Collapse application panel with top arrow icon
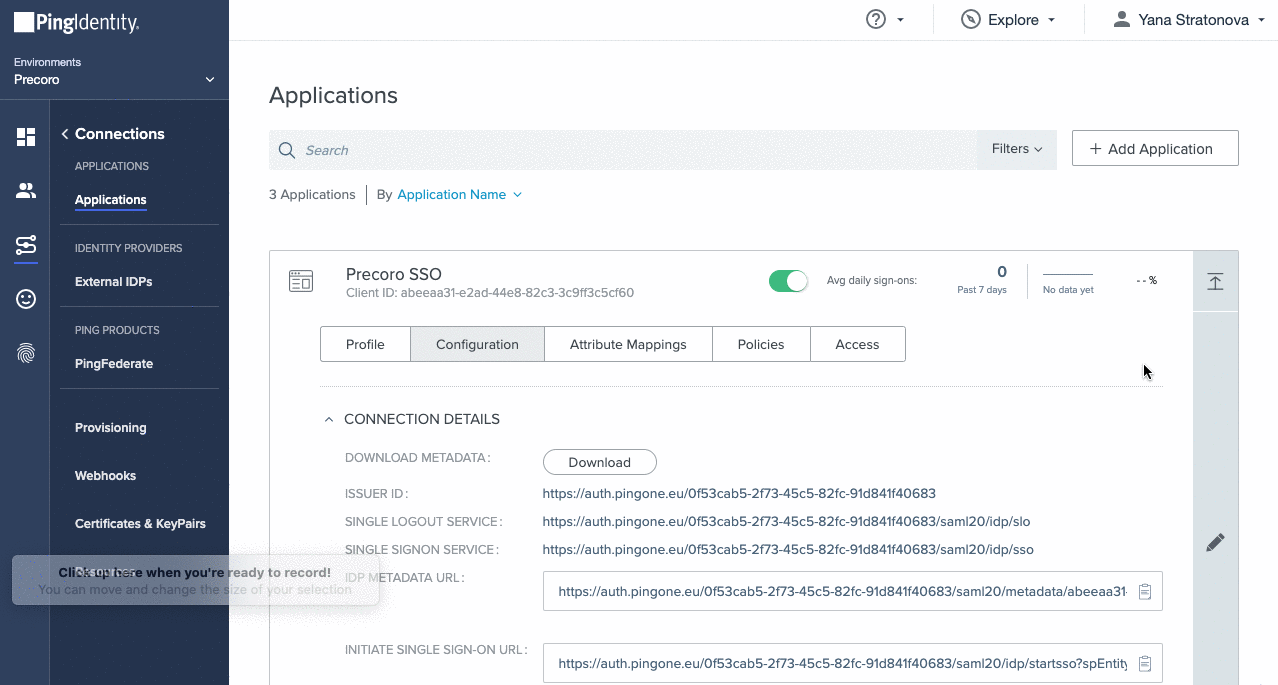The width and height of the screenshot is (1278, 685). tap(1215, 281)
